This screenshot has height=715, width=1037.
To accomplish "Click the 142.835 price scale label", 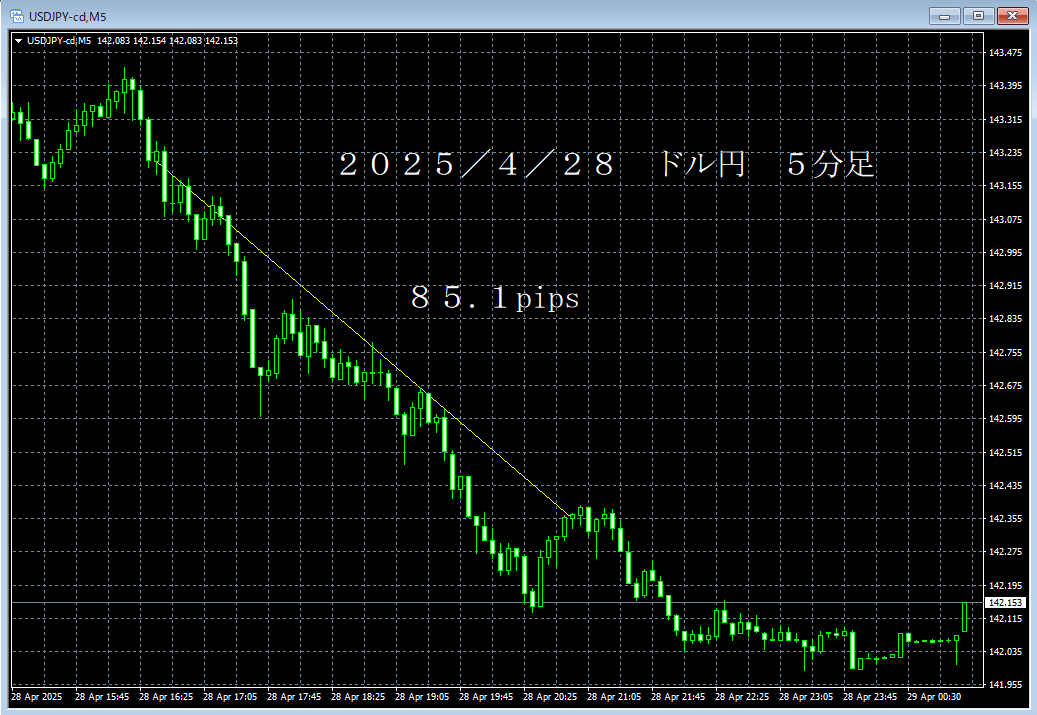I will [1005, 319].
